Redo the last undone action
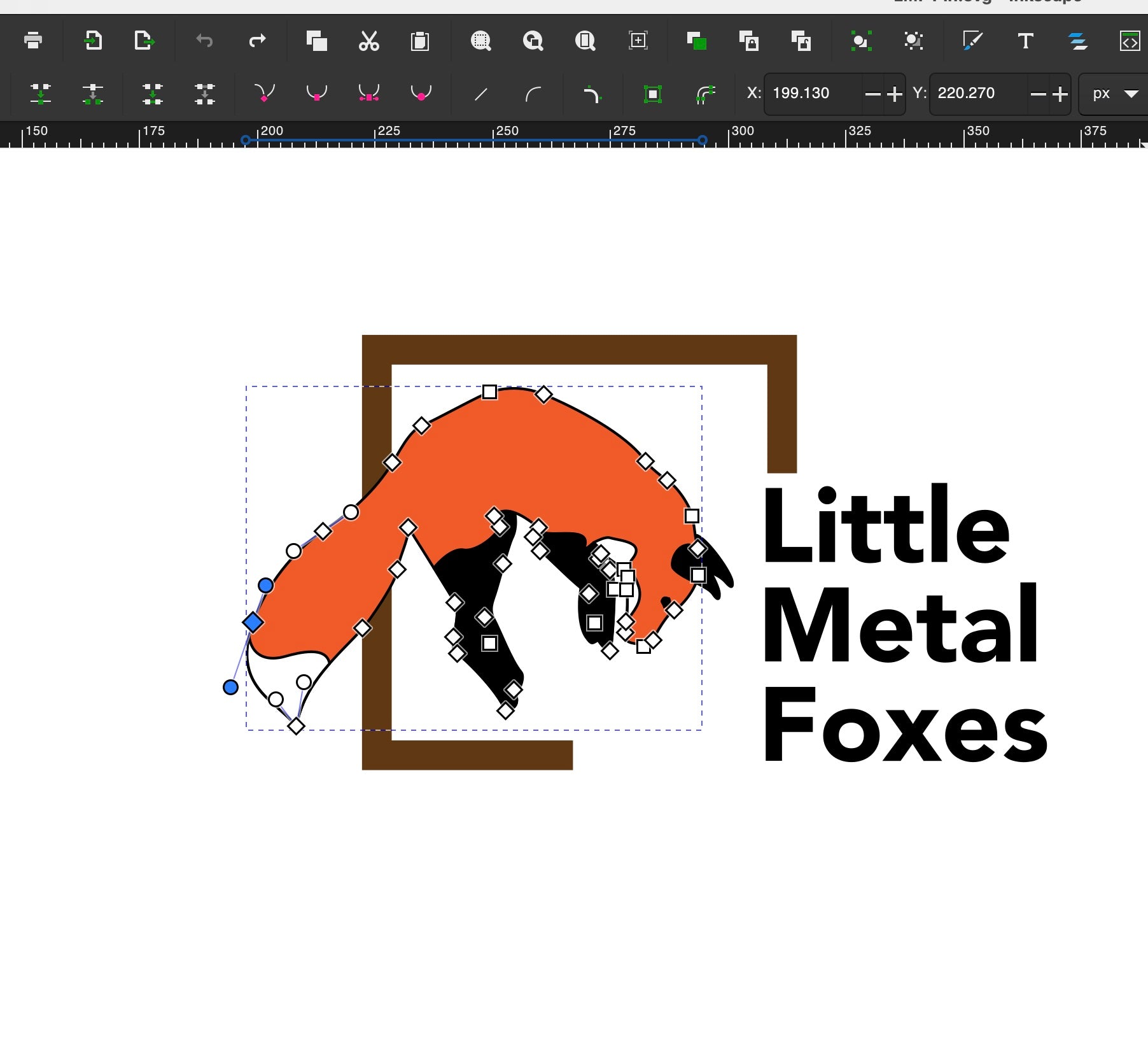The image size is (1148, 1039). 256,41
